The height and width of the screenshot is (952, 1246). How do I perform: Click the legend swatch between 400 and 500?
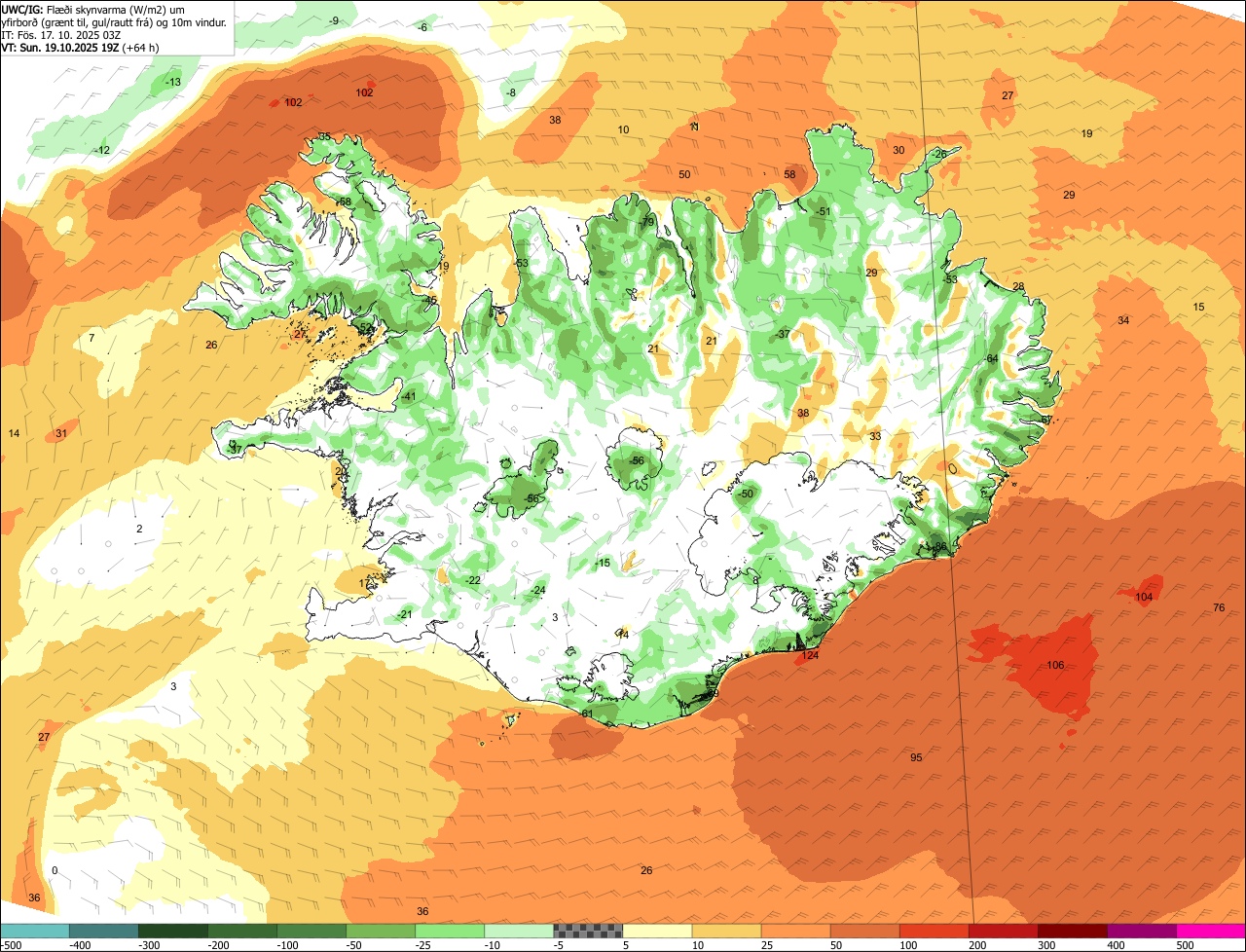1142,931
